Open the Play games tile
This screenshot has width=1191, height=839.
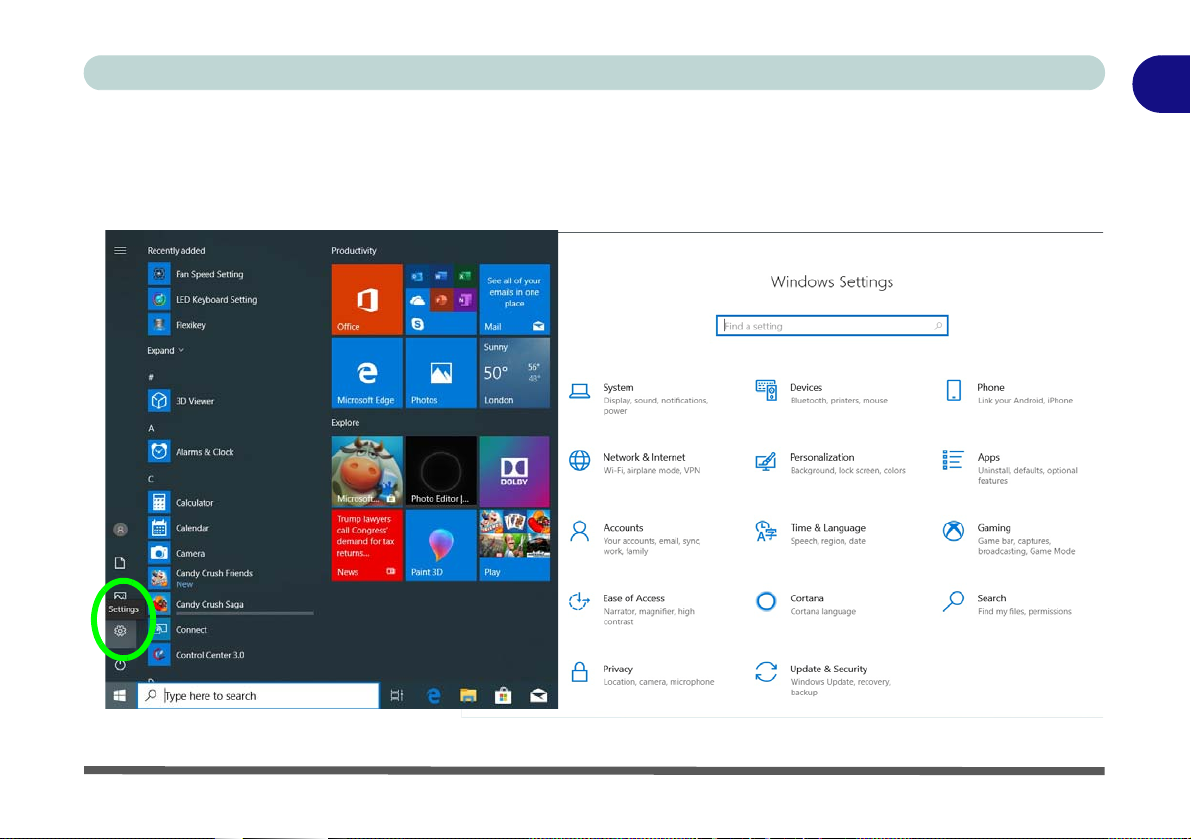click(514, 544)
